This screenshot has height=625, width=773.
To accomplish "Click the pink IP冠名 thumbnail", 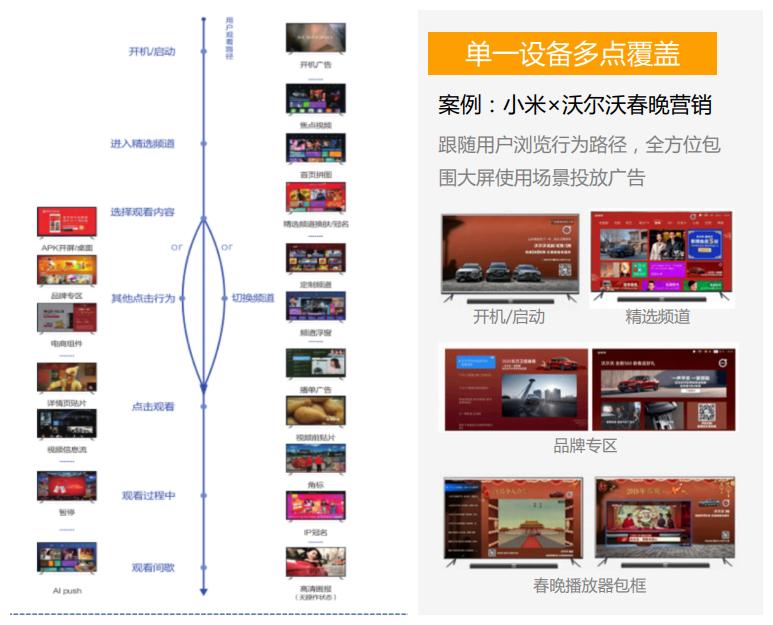I will (x=316, y=506).
